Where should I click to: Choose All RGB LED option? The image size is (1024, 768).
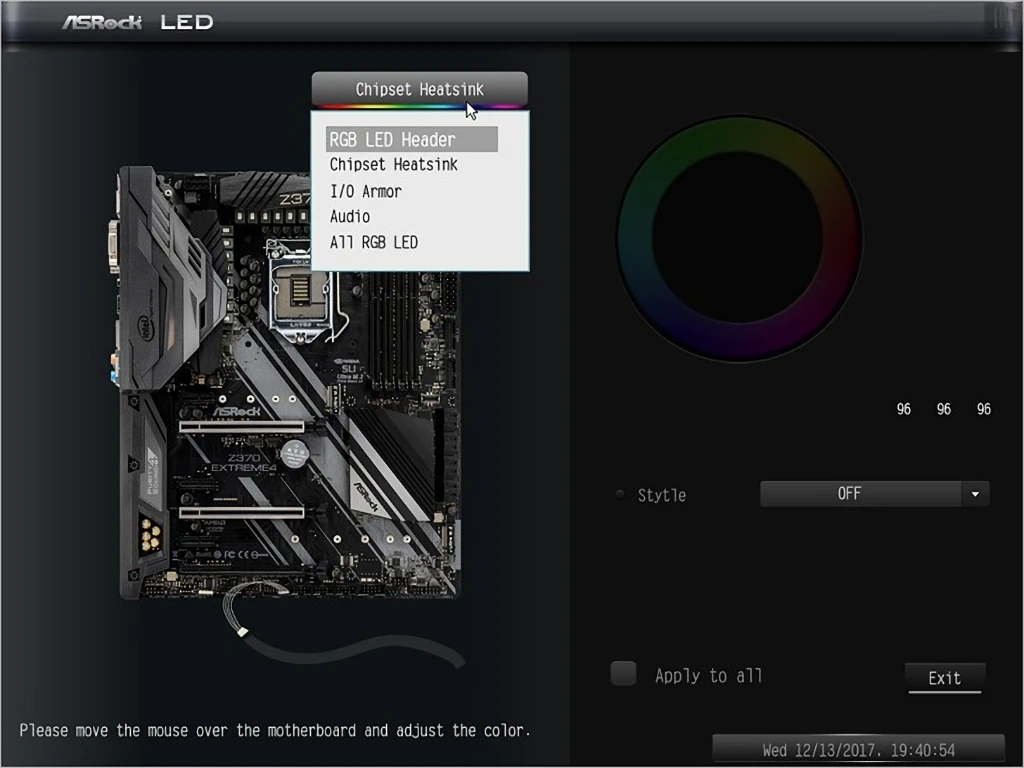[x=374, y=242]
